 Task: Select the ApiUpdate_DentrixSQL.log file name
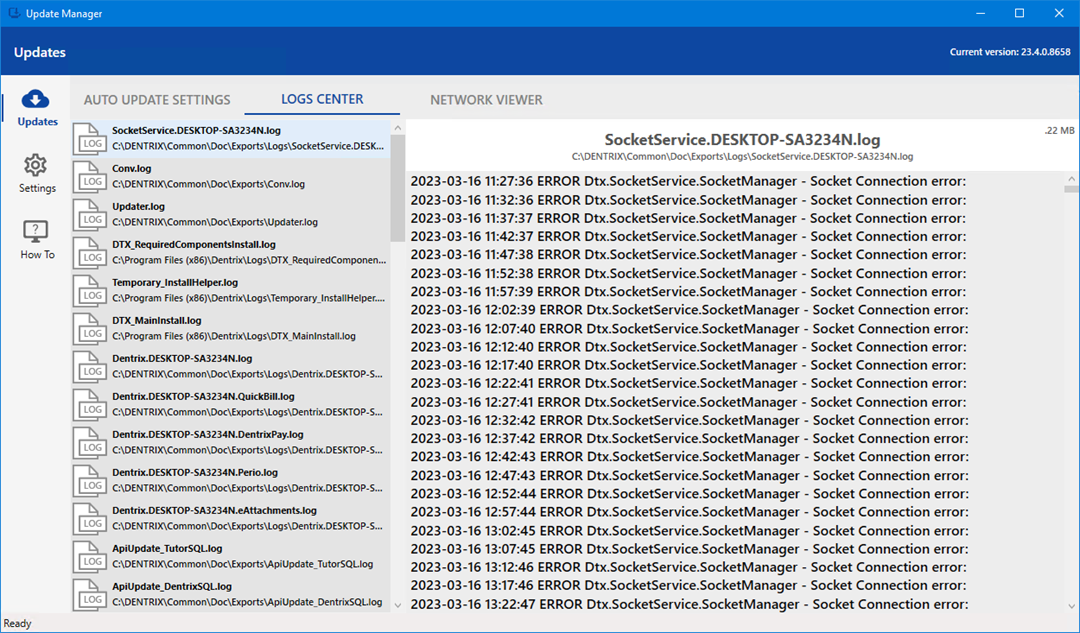click(172, 586)
